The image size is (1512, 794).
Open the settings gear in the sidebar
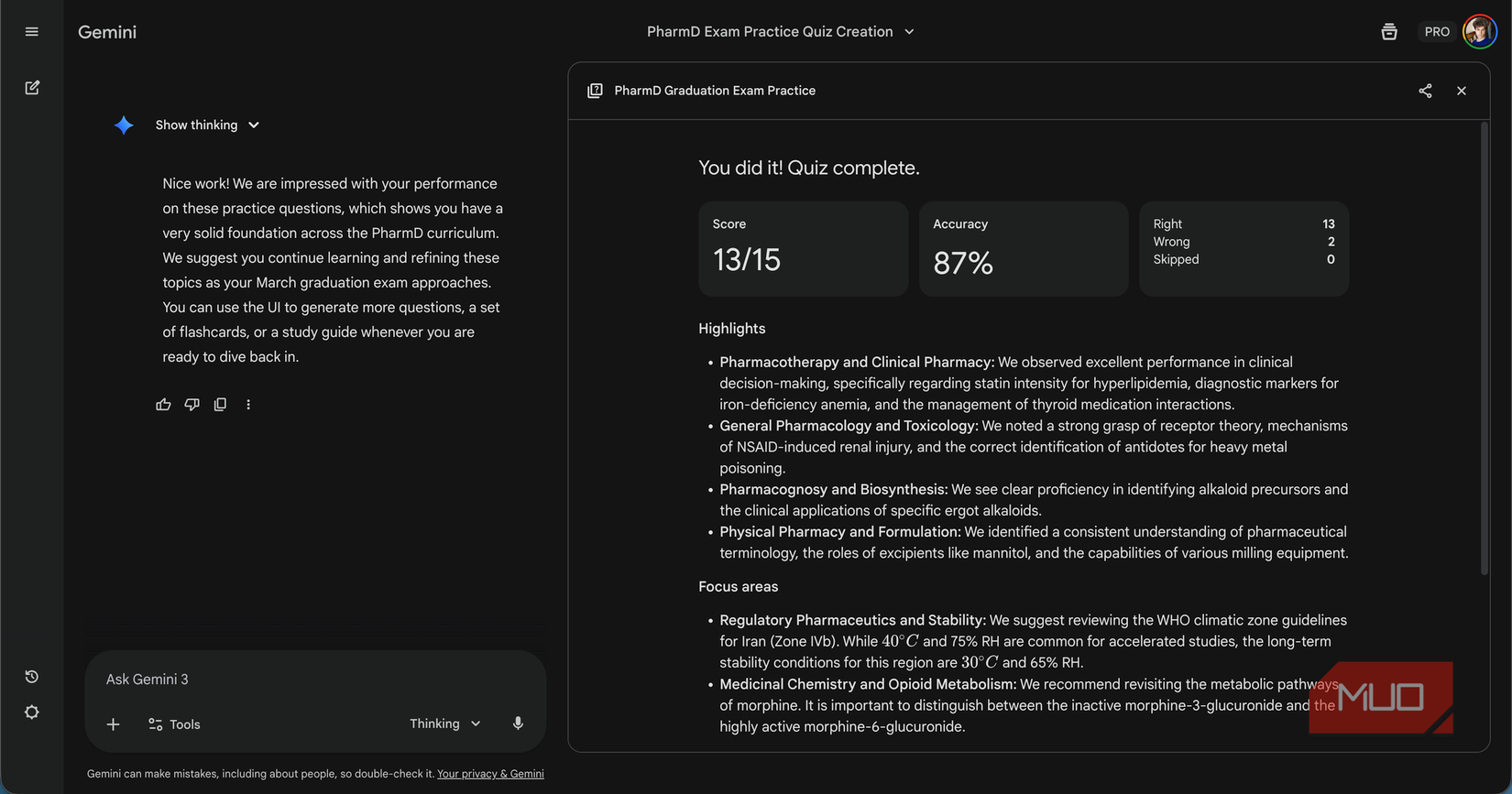32,712
